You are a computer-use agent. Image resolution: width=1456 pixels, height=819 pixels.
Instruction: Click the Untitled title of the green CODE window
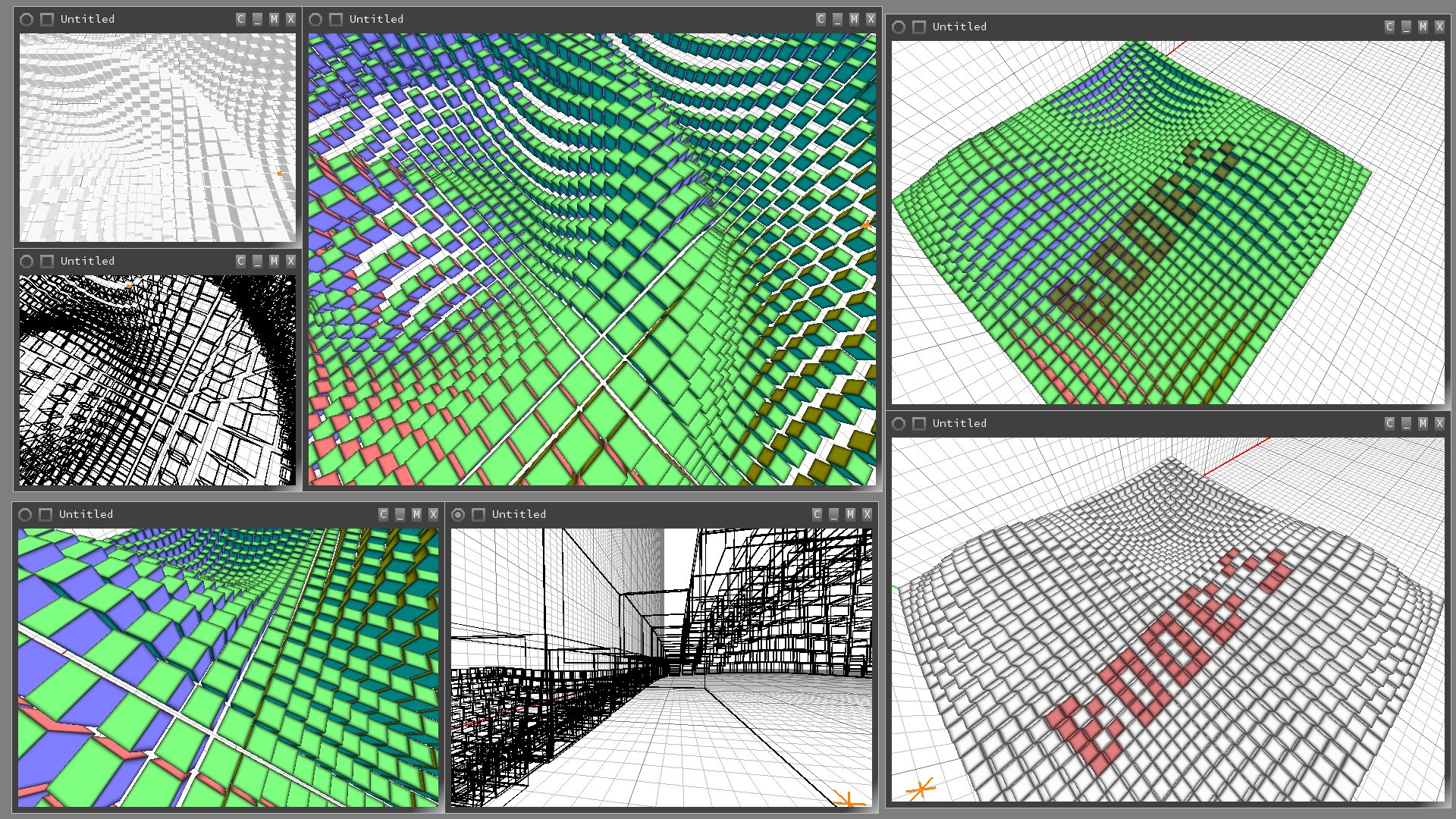pyautogui.click(x=959, y=27)
